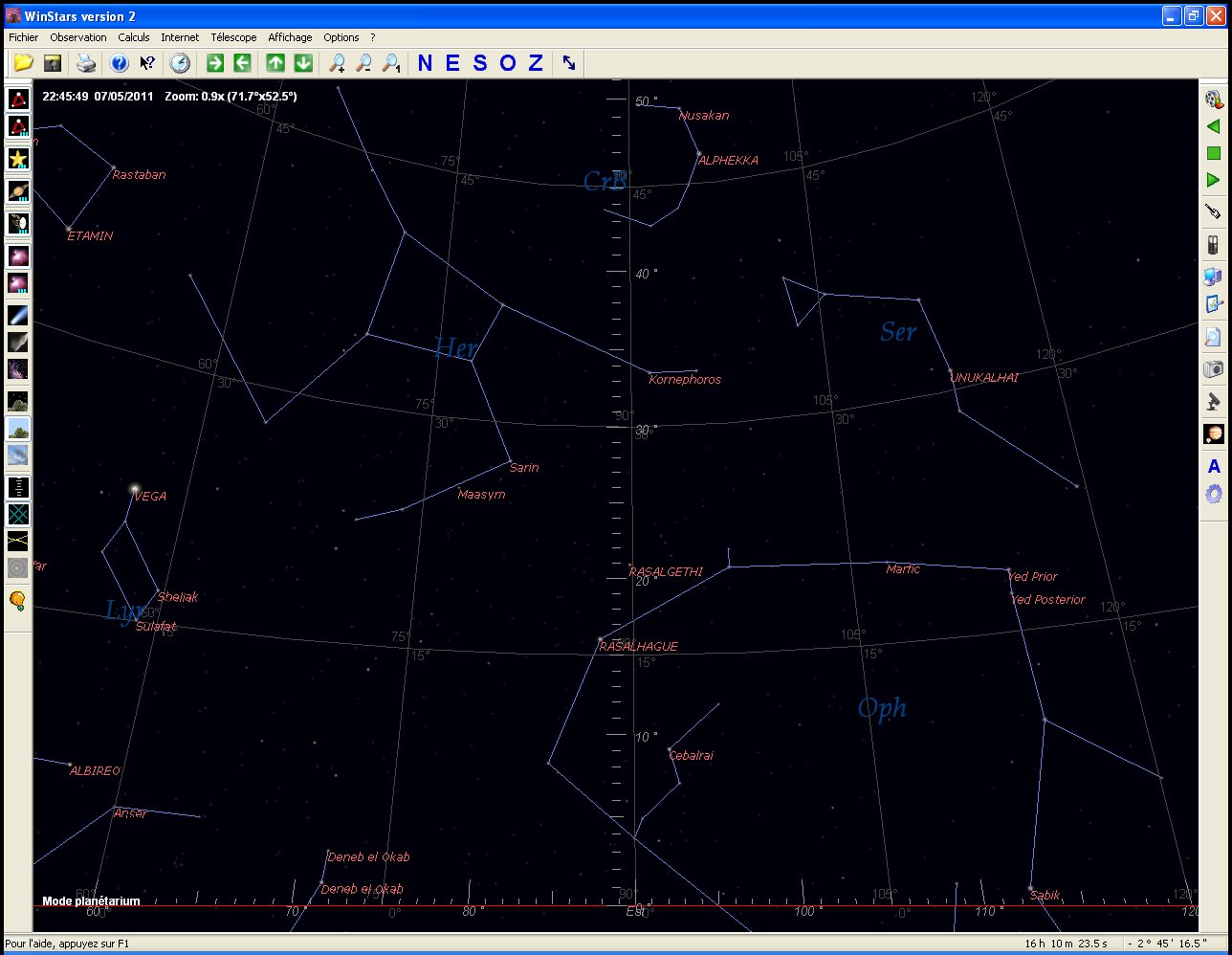Toggle constellation lines display
Image resolution: width=1232 pixels, height=955 pixels.
click(18, 99)
